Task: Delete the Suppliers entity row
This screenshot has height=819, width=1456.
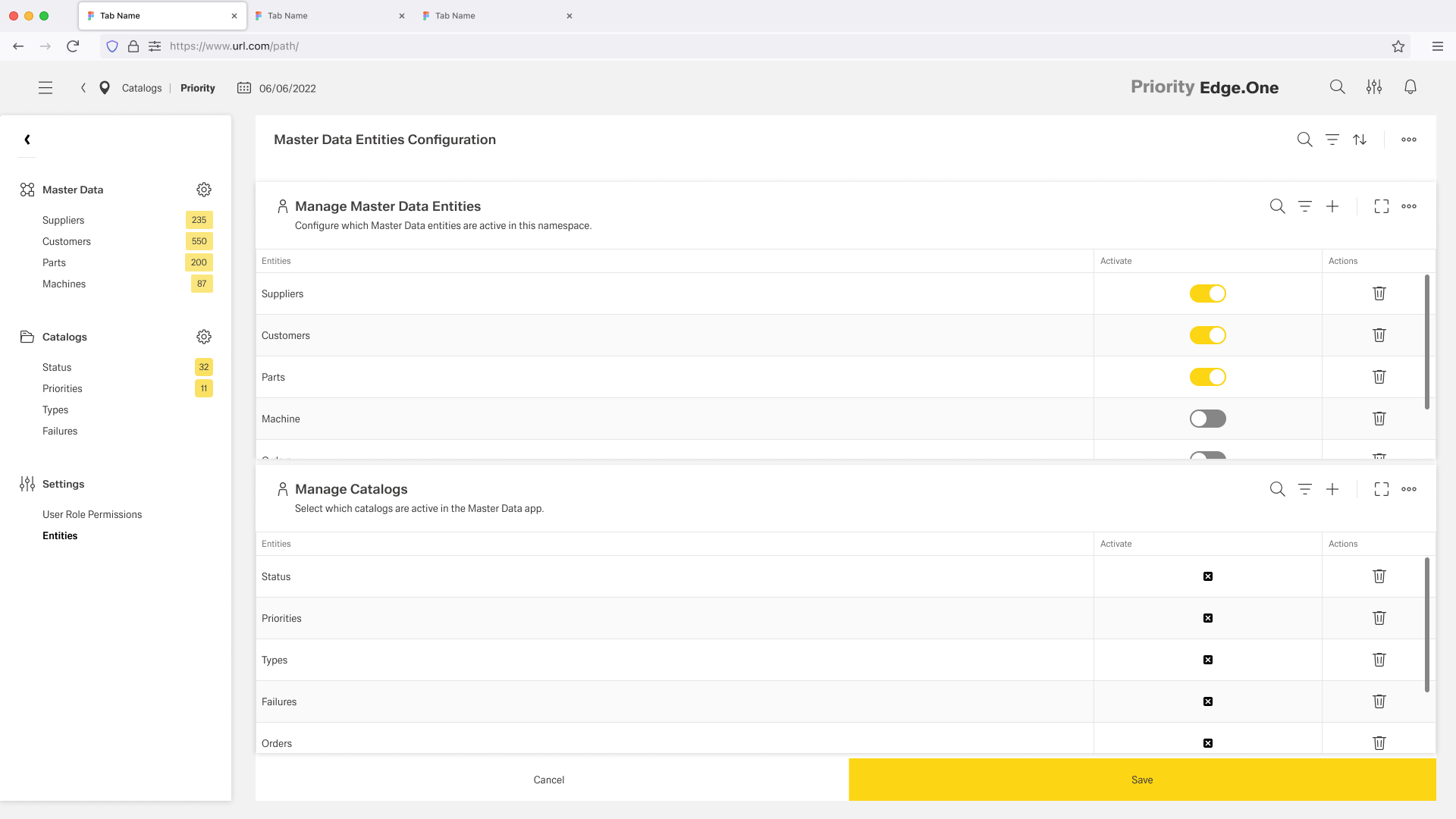Action: (x=1379, y=293)
